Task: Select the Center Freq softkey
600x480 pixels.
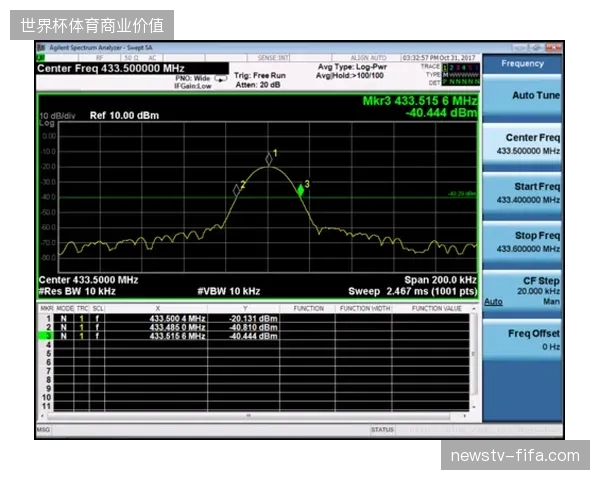Action: click(x=522, y=145)
